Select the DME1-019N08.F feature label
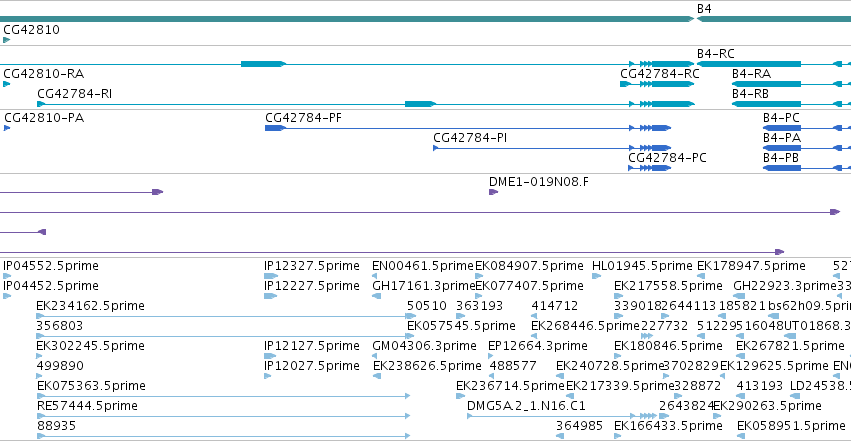This screenshot has height=441, width=851. 538,182
